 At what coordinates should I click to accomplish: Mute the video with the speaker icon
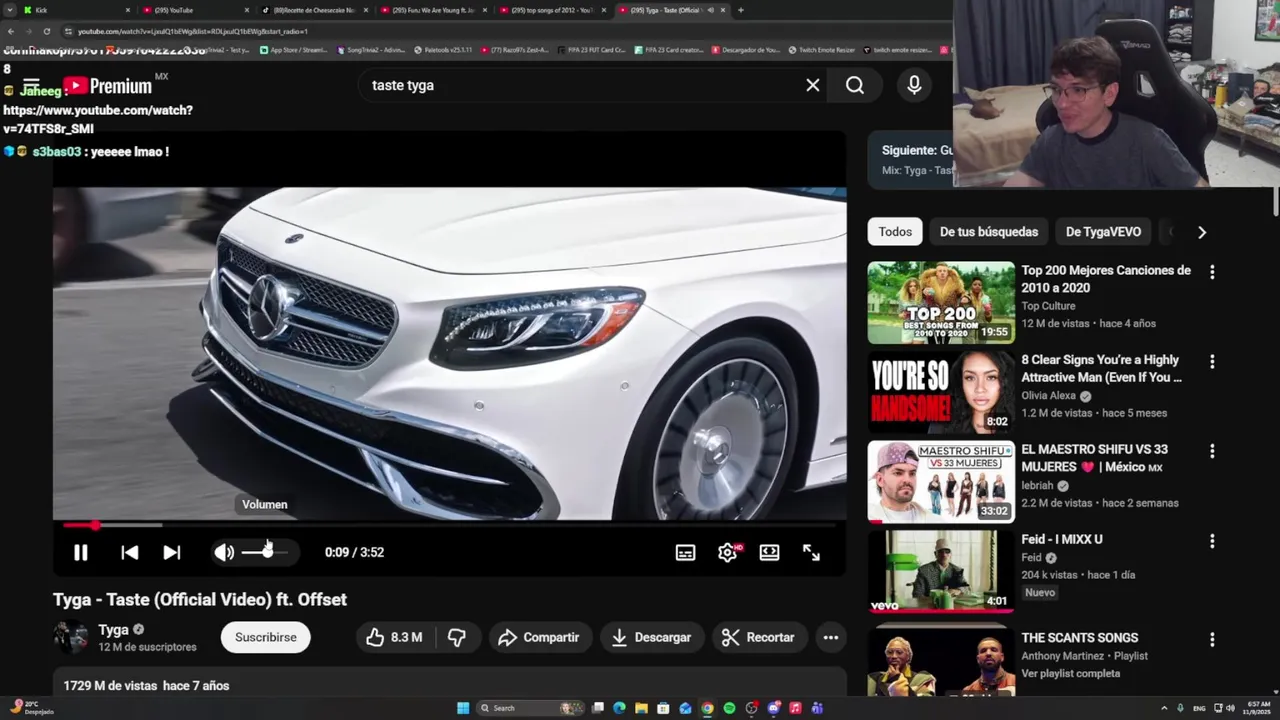click(224, 552)
